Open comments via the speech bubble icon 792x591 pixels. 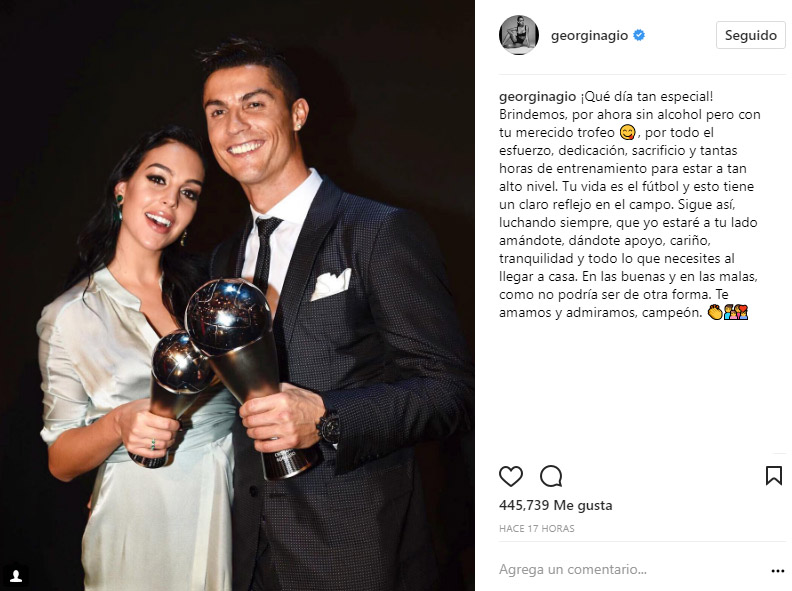551,476
